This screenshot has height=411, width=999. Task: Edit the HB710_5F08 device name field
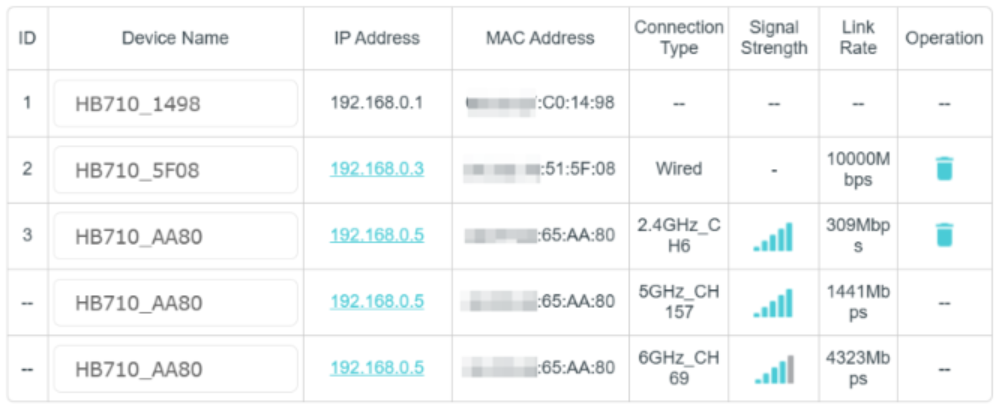click(176, 170)
